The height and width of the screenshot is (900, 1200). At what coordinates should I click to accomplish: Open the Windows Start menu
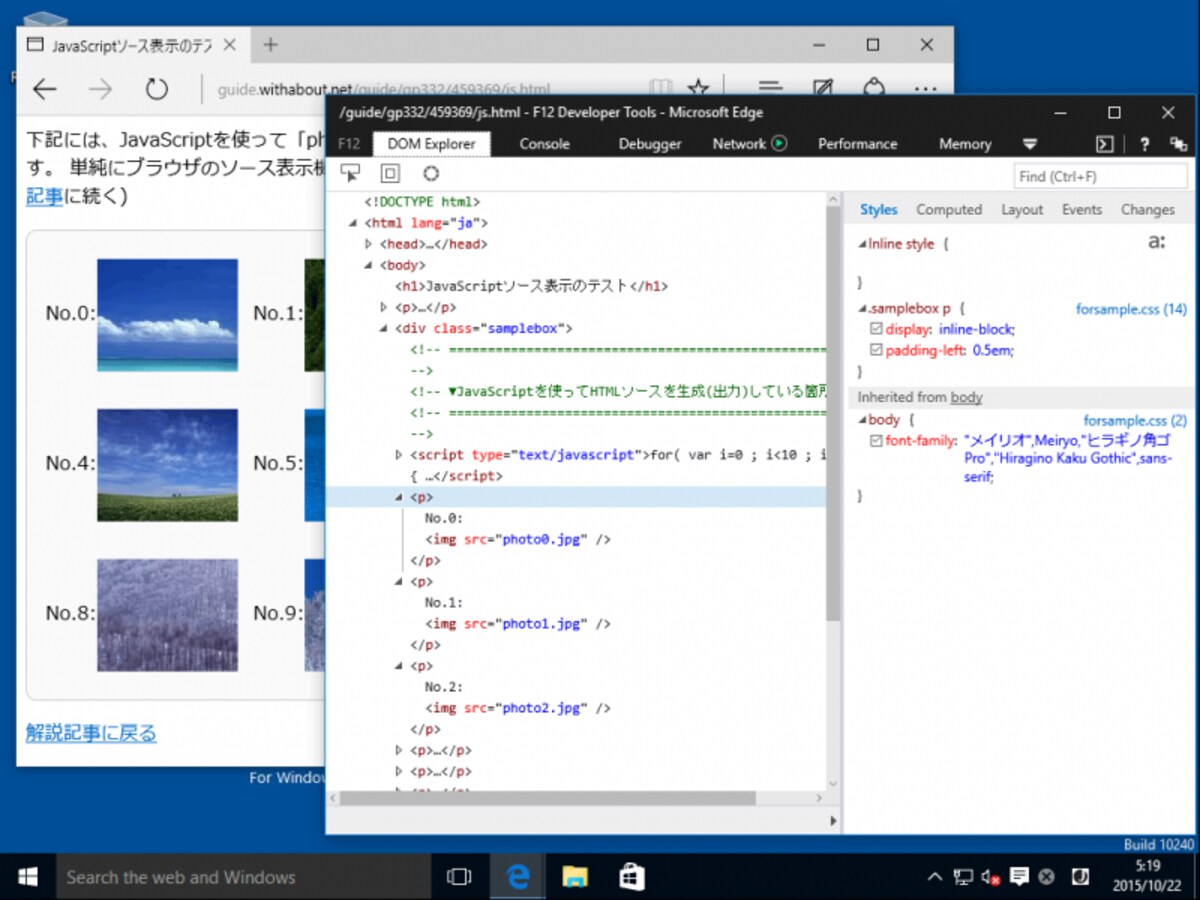[28, 877]
